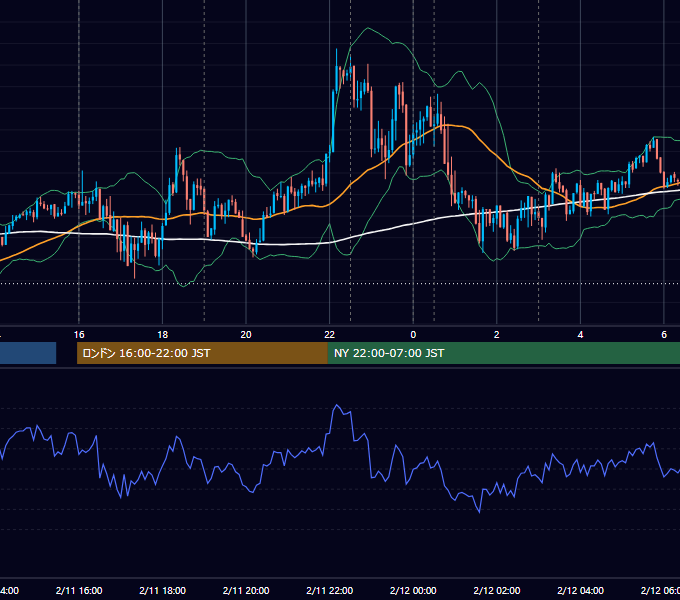680x600 pixels.
Task: Click the blue session band left of London
Action: pyautogui.click(x=28, y=353)
